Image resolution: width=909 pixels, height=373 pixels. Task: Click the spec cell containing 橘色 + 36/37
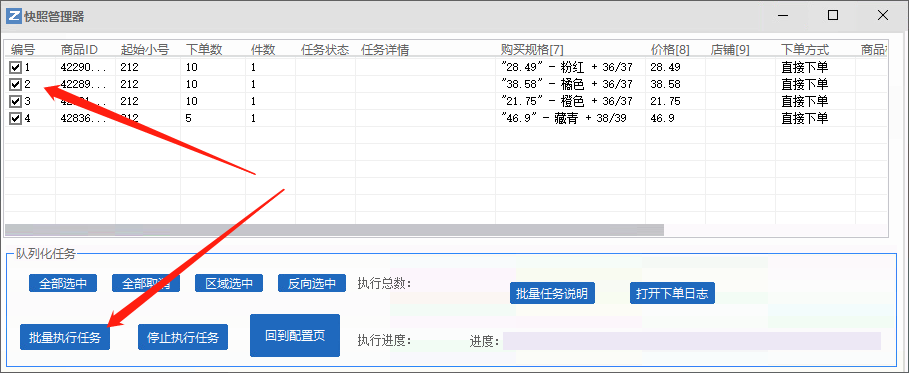567,85
